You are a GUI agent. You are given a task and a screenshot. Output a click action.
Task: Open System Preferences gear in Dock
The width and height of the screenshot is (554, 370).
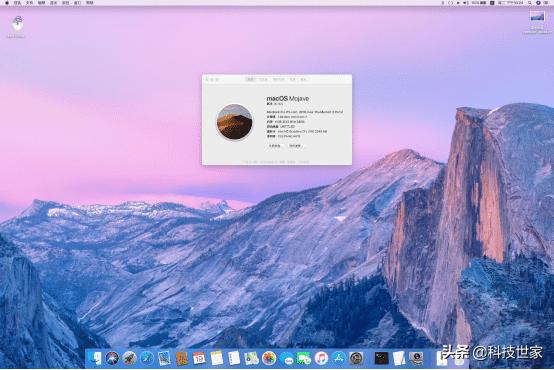click(356, 358)
